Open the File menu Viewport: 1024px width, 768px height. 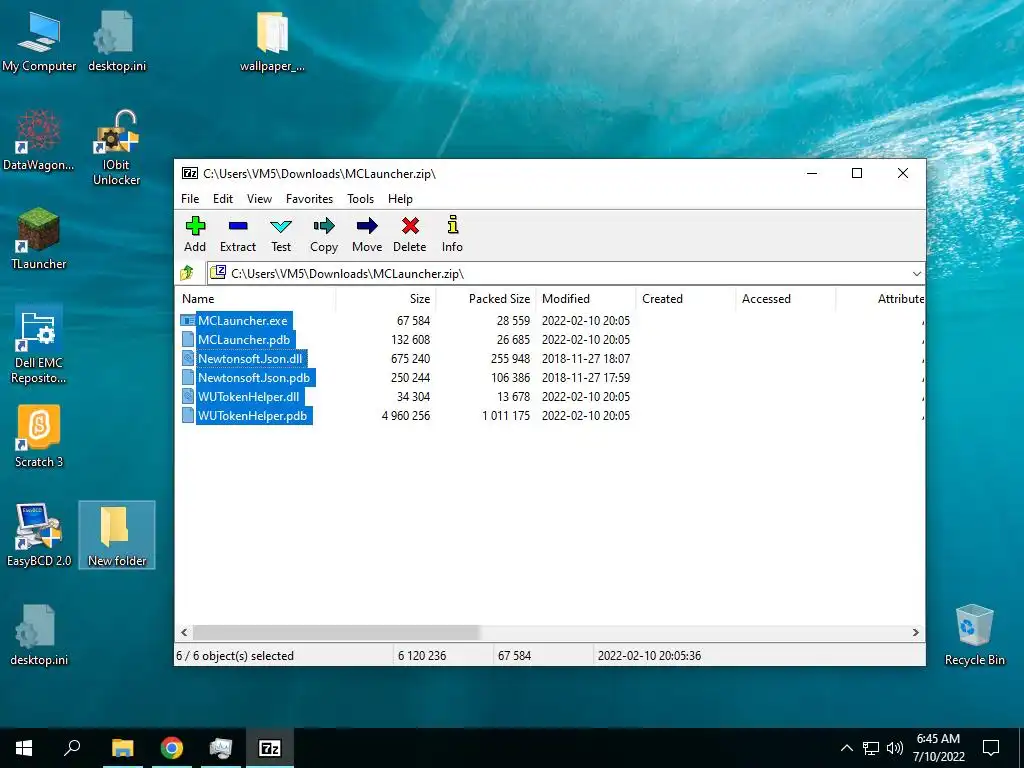pos(190,199)
